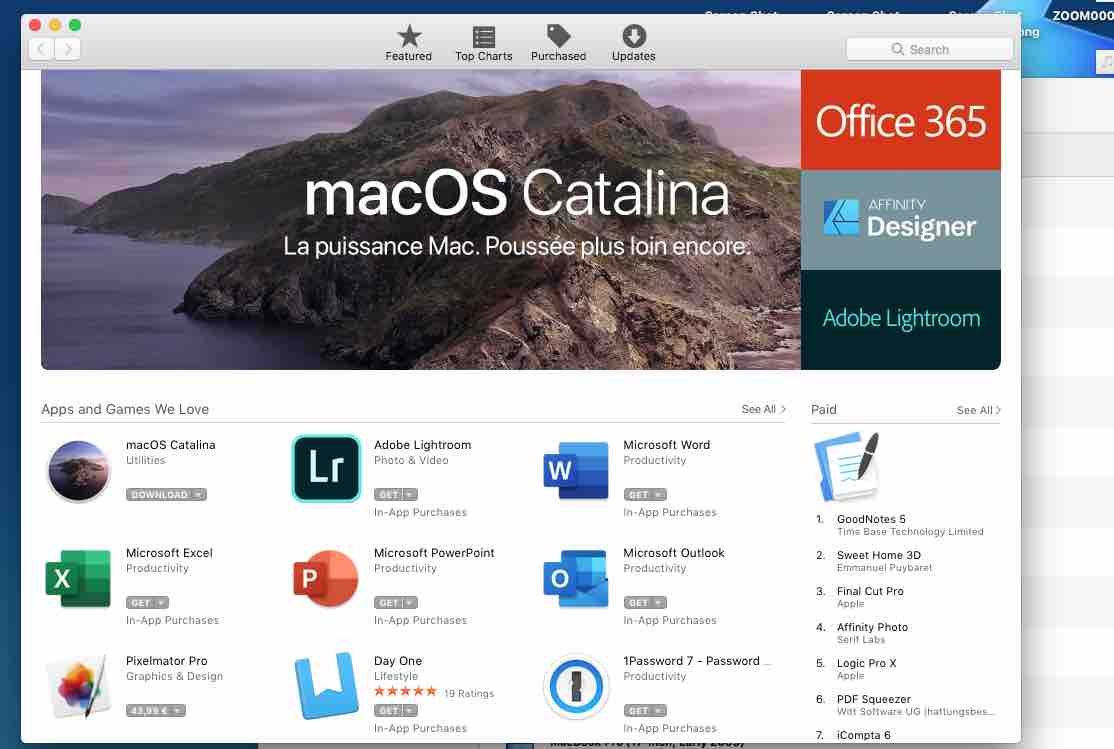The width and height of the screenshot is (1114, 749).
Task: Switch to the Top Charts tab
Action: click(x=483, y=43)
